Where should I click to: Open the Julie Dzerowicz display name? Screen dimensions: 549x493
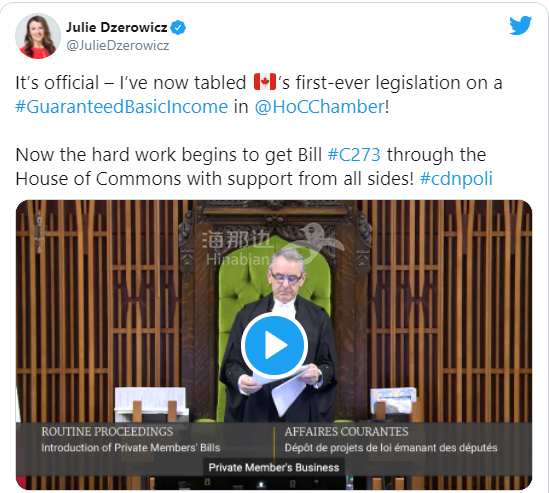[x=117, y=27]
